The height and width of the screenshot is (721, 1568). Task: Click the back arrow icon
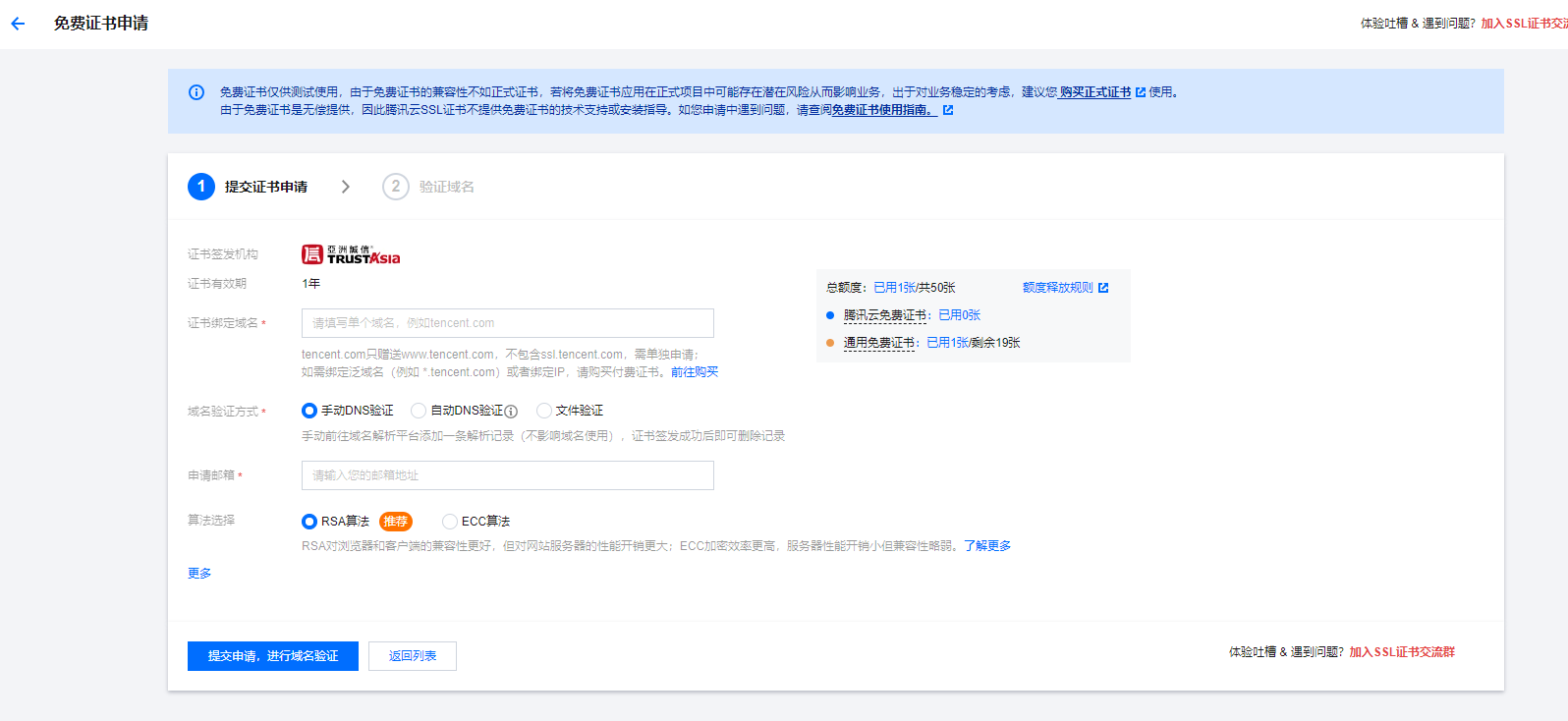coord(18,24)
